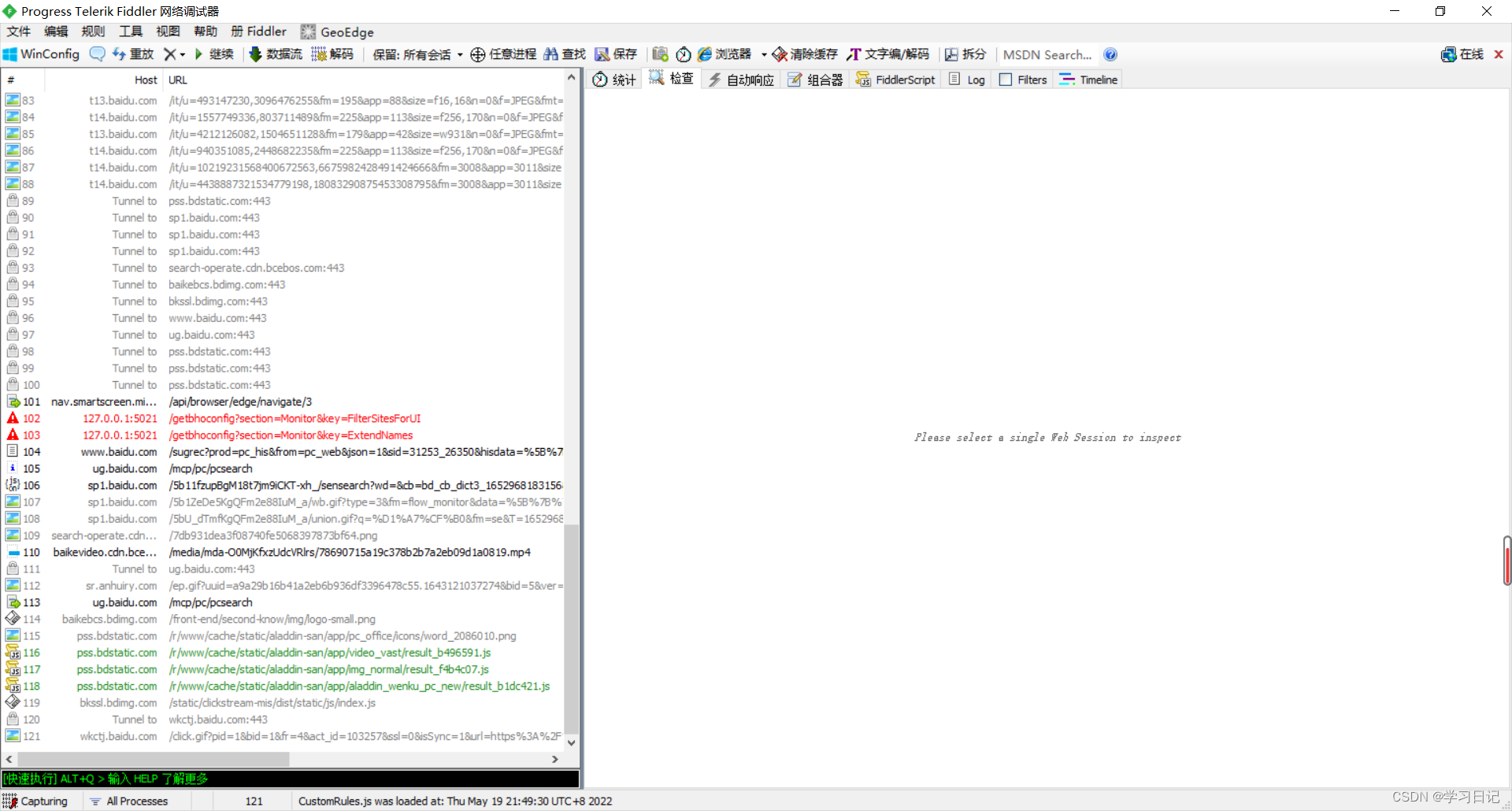The width and height of the screenshot is (1512, 811).
Task: Click the 查找 binoculars find button
Action: click(565, 54)
